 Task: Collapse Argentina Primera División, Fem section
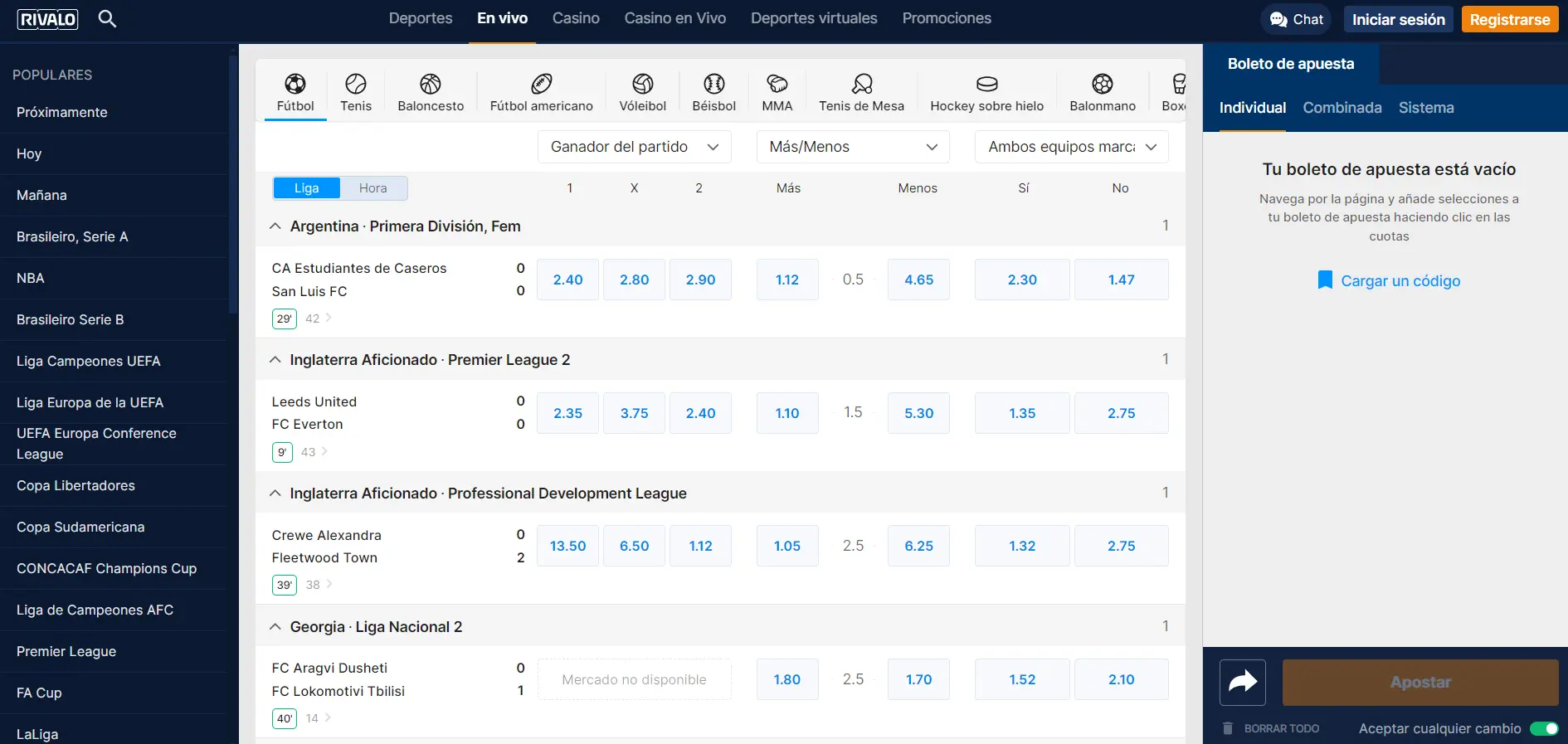pyautogui.click(x=275, y=226)
